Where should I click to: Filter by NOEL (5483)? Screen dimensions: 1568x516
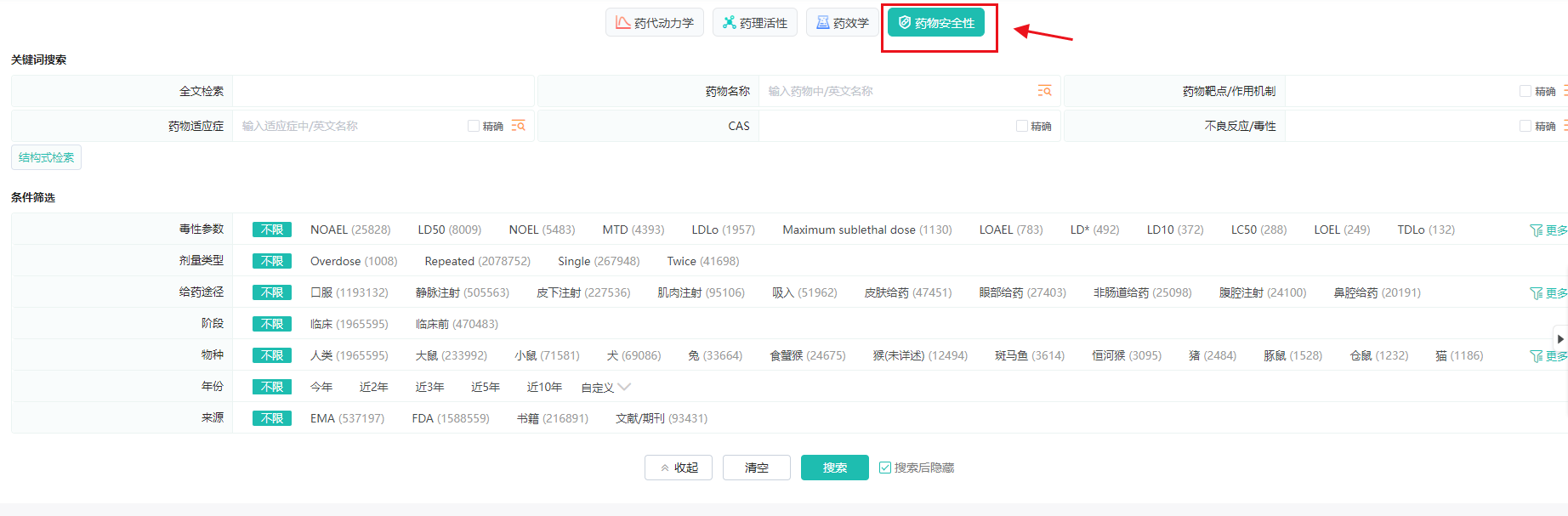542,230
